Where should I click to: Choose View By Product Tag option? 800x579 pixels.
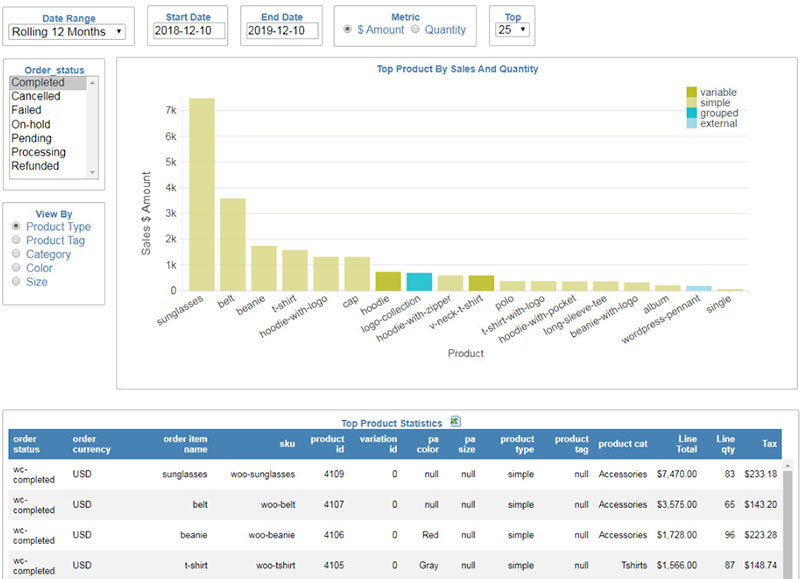(16, 241)
